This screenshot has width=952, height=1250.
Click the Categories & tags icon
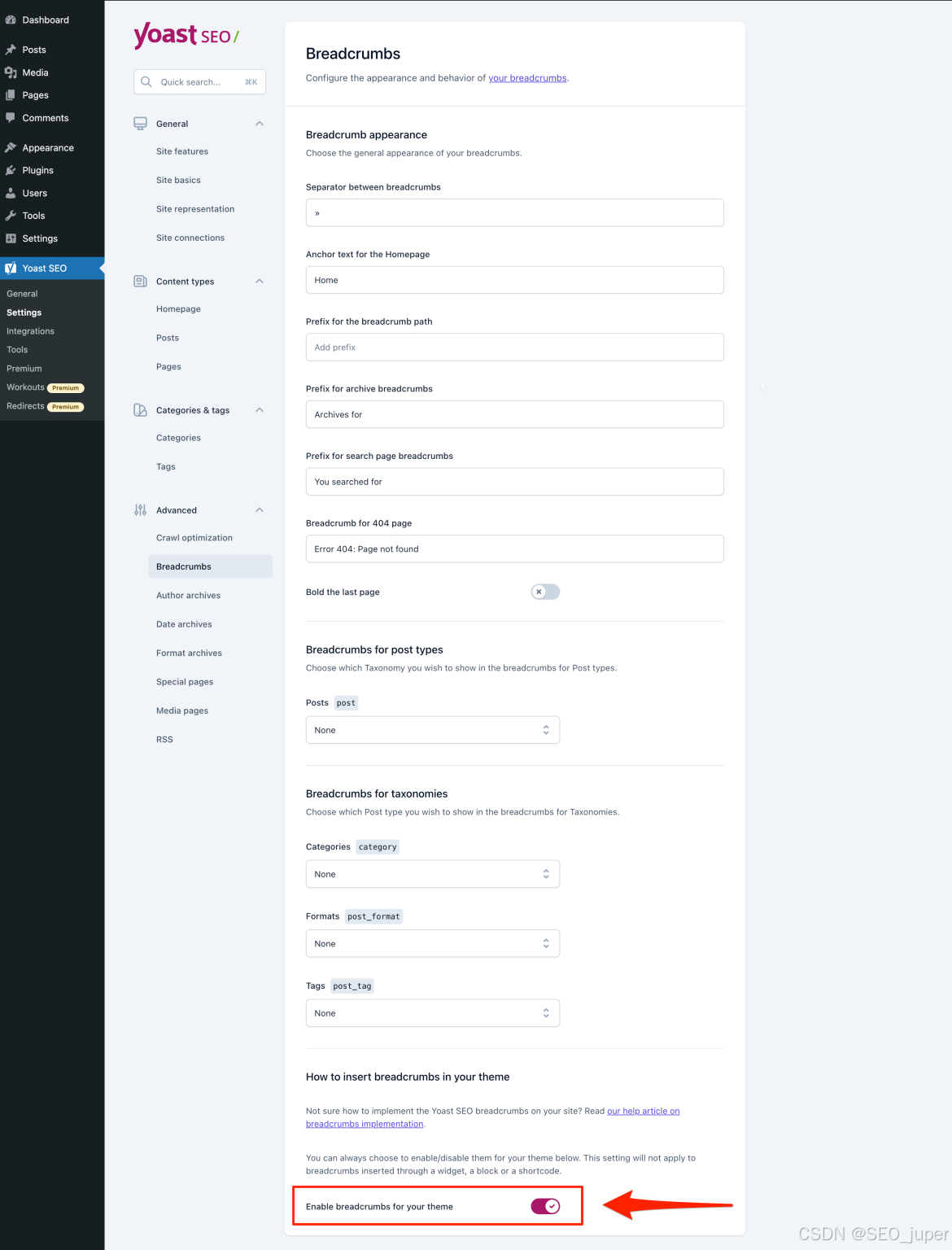140,410
